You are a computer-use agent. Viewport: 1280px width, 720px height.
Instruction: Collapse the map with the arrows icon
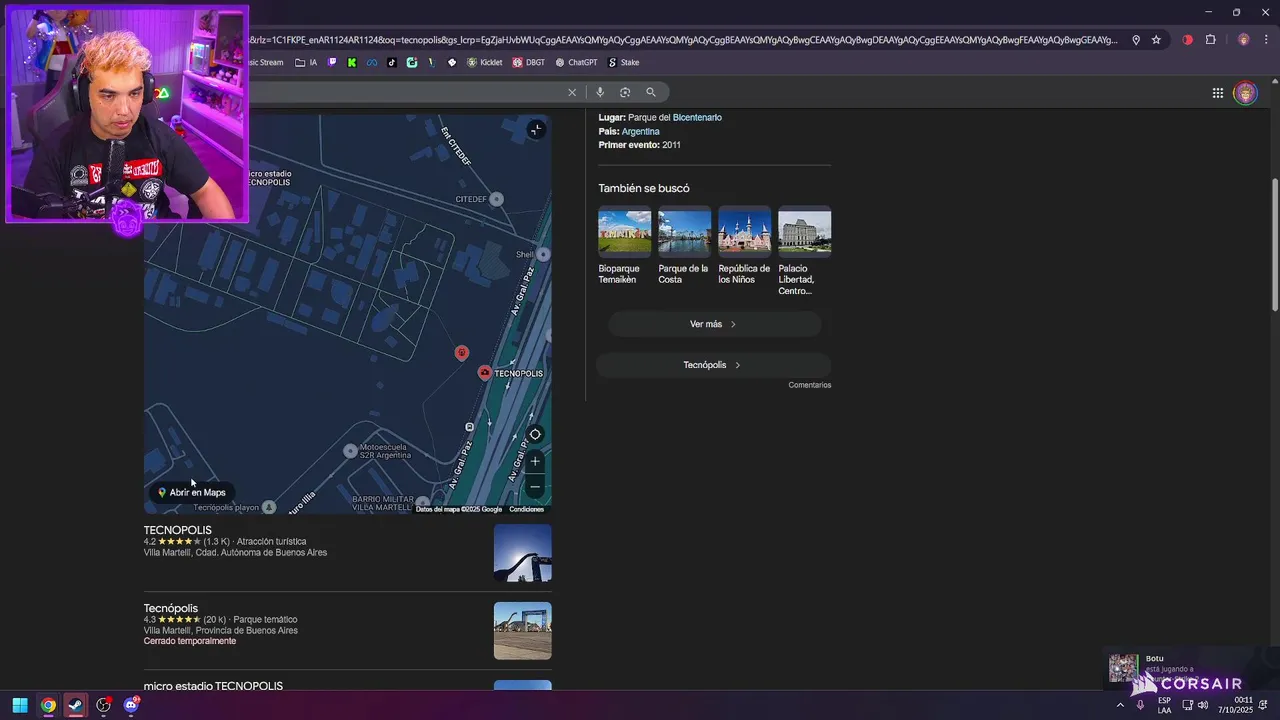click(x=536, y=129)
